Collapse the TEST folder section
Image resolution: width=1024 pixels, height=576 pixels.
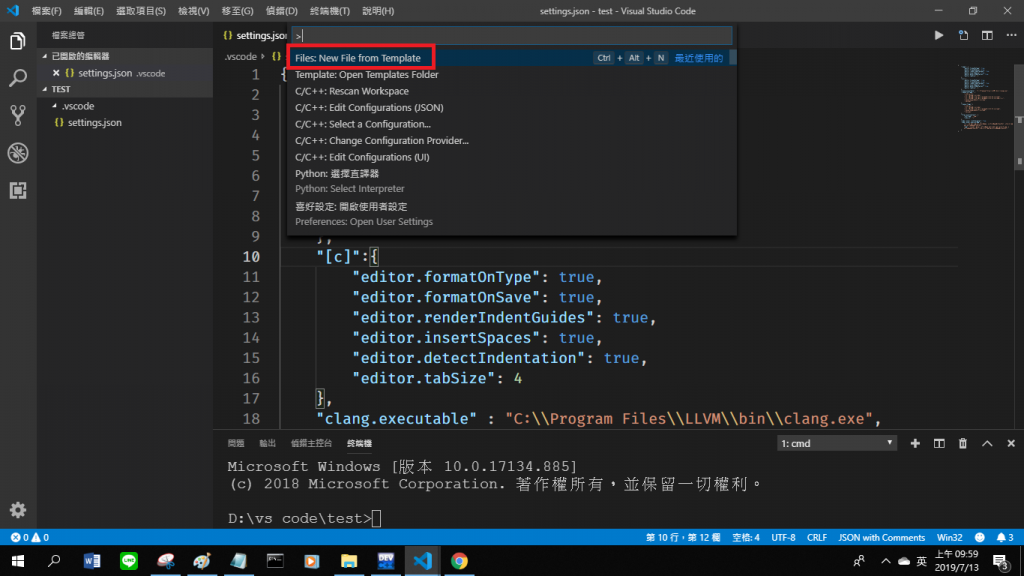[x=45, y=89]
